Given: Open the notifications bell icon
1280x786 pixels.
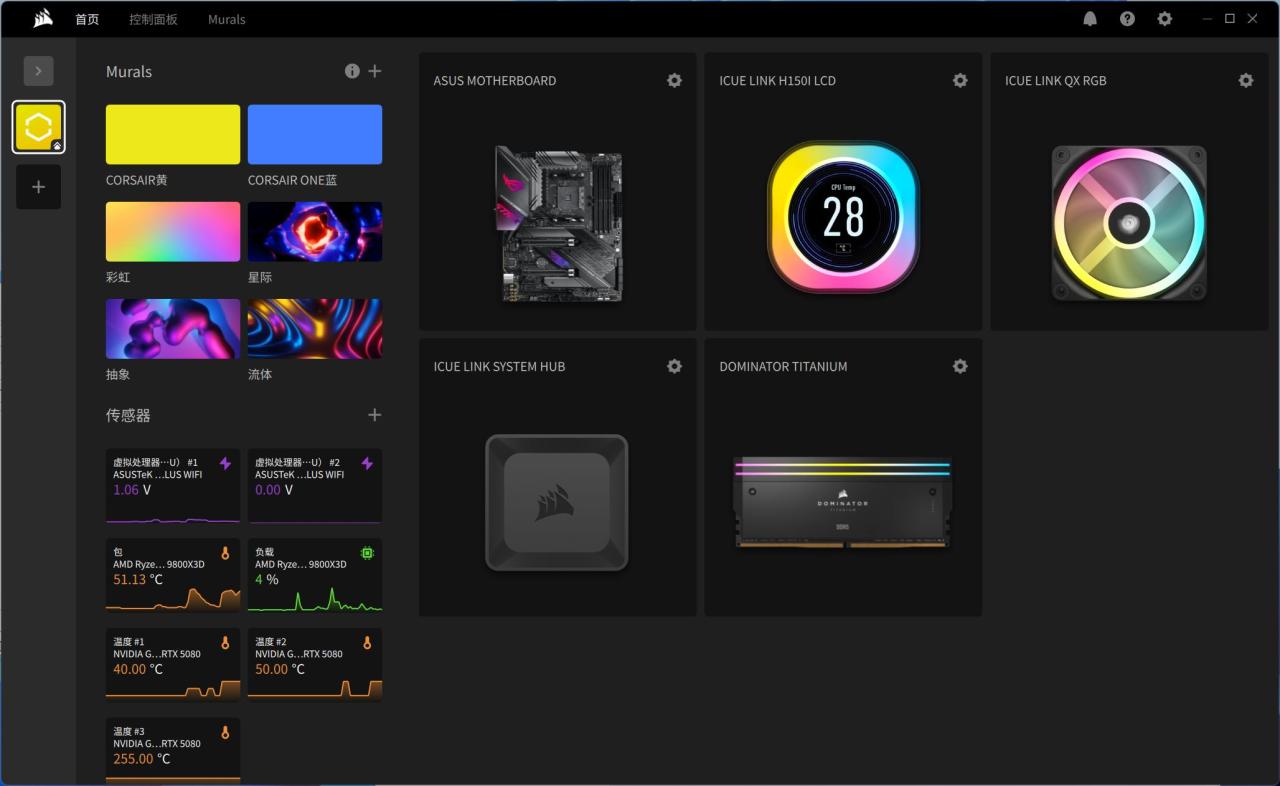Looking at the screenshot, I should (x=1090, y=19).
